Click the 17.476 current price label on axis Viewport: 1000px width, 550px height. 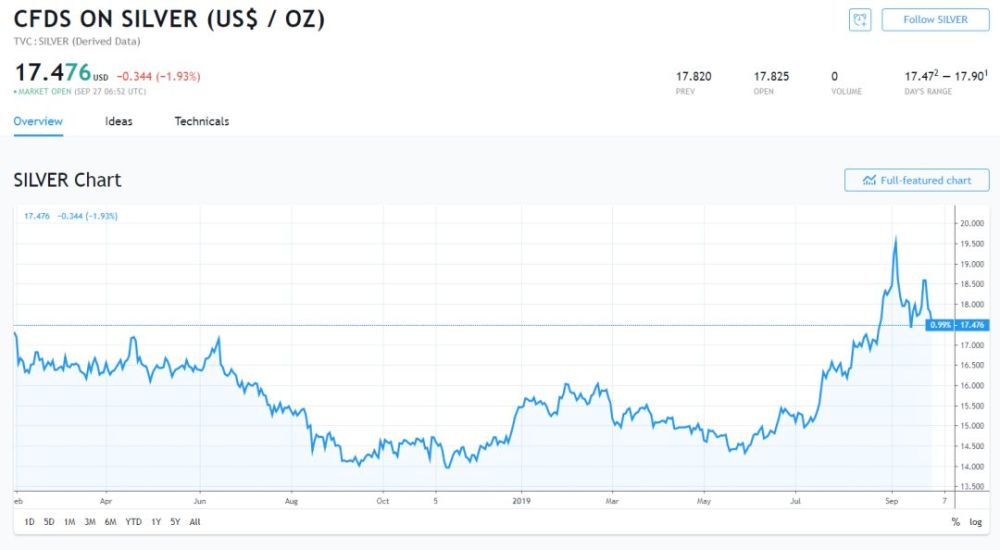tap(972, 325)
